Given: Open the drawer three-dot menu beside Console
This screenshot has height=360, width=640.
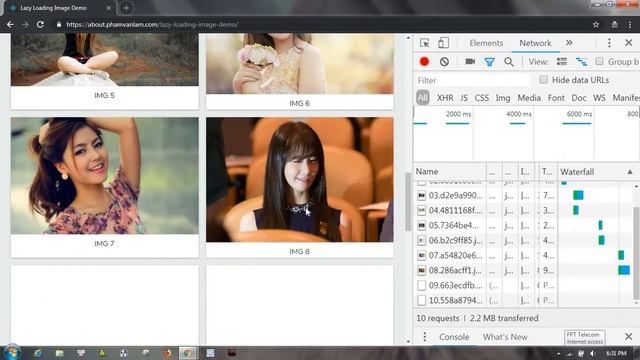Looking at the screenshot, I should coord(424,337).
